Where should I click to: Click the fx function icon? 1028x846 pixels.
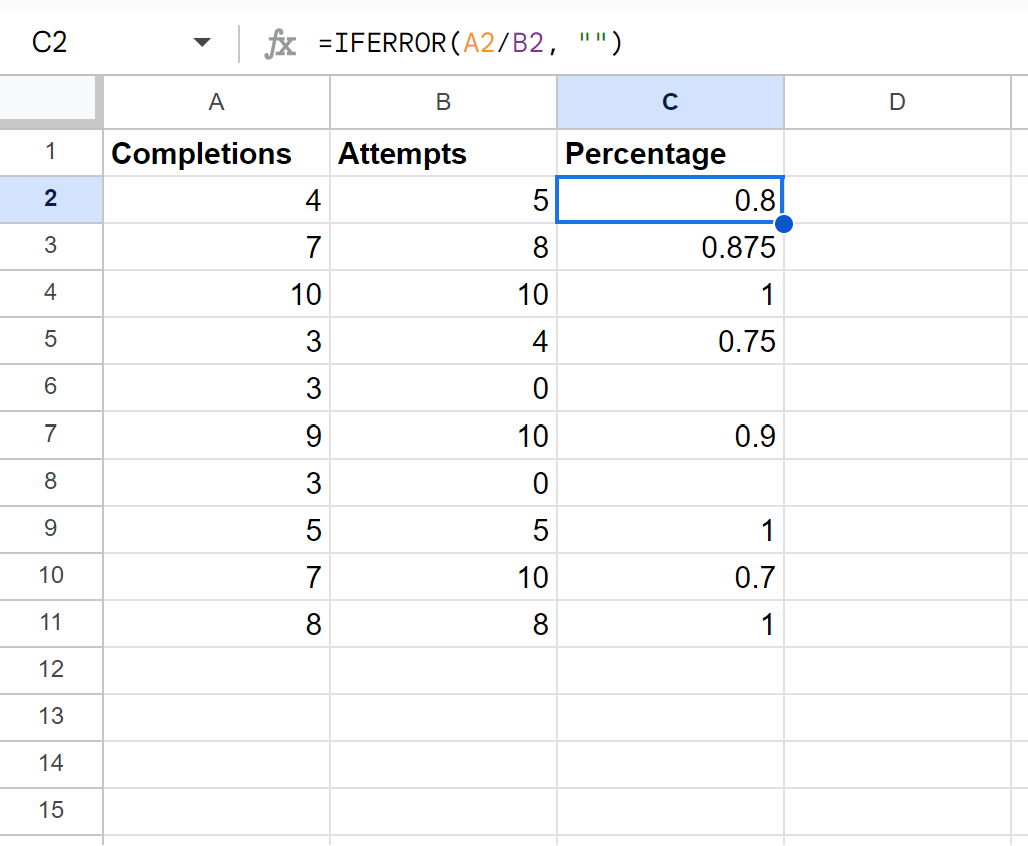(281, 43)
